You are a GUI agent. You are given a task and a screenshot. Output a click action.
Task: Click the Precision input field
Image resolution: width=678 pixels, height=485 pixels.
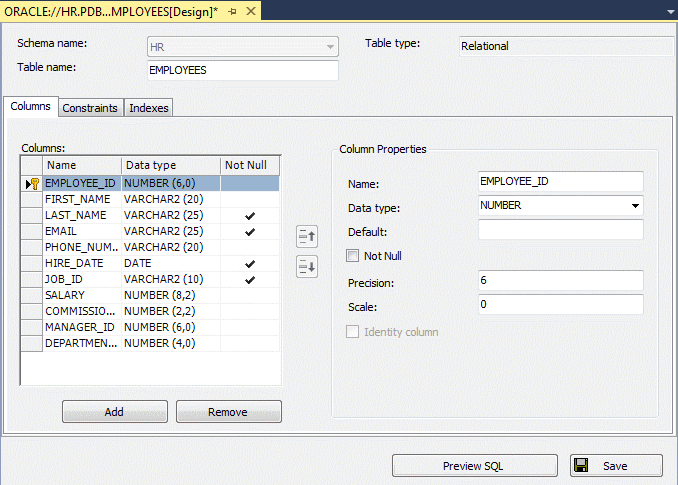point(560,281)
